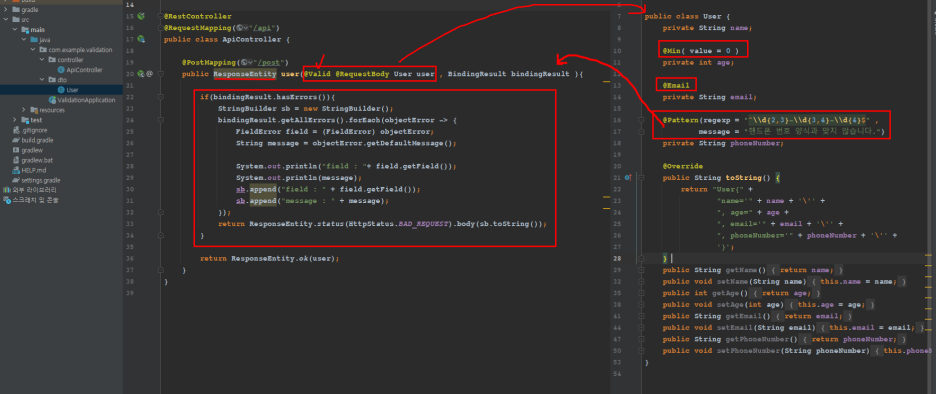Click the build.gradle file icon

(16, 140)
